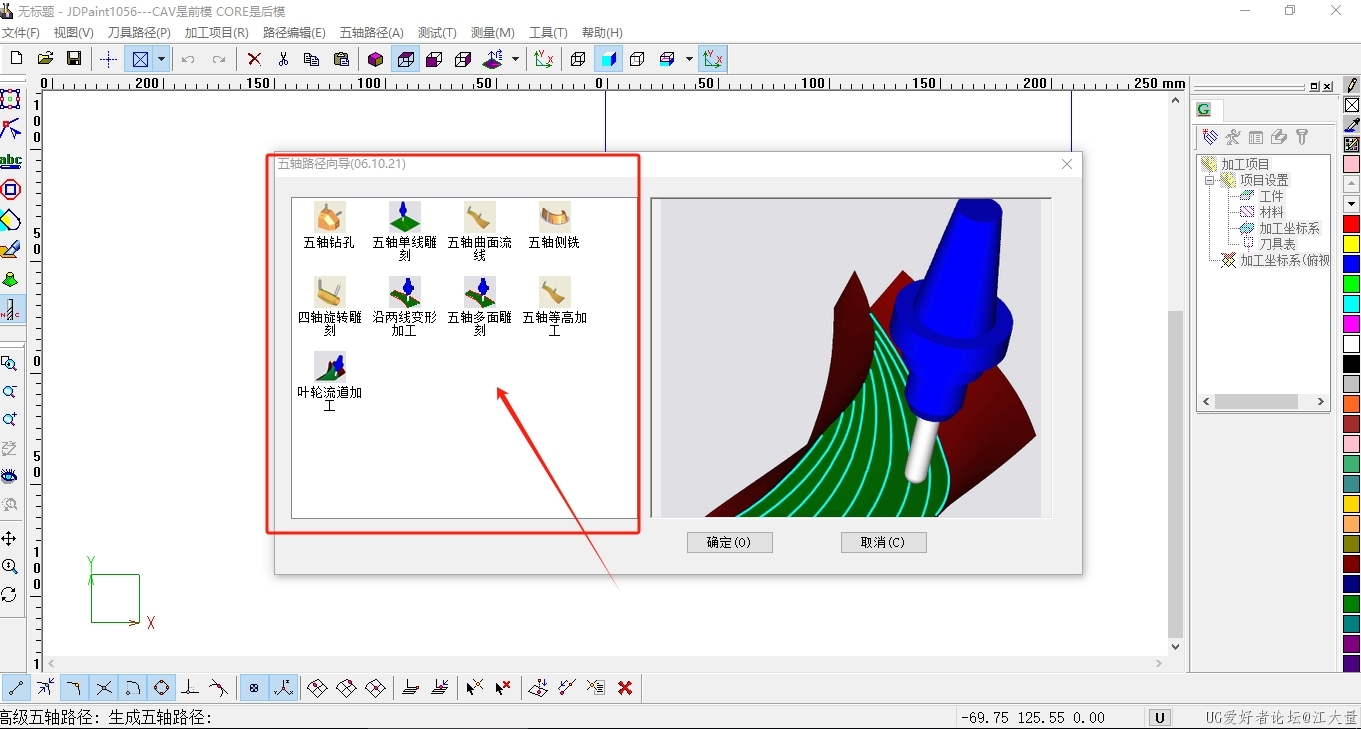This screenshot has height=729, width=1361.
Task: Close the 五轴路径向导 dialog
Action: (1067, 164)
